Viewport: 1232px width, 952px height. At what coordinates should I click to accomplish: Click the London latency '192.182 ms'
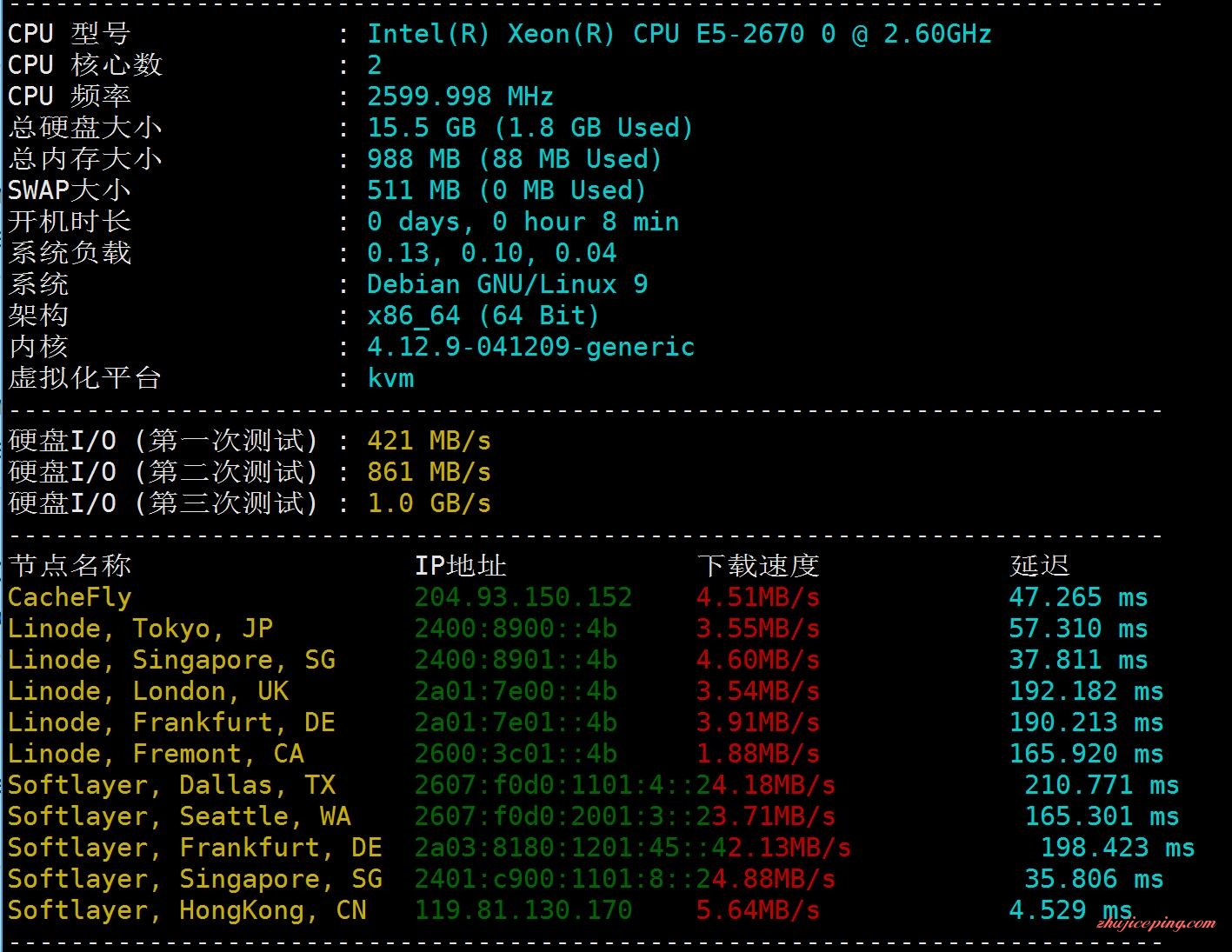tap(1086, 691)
